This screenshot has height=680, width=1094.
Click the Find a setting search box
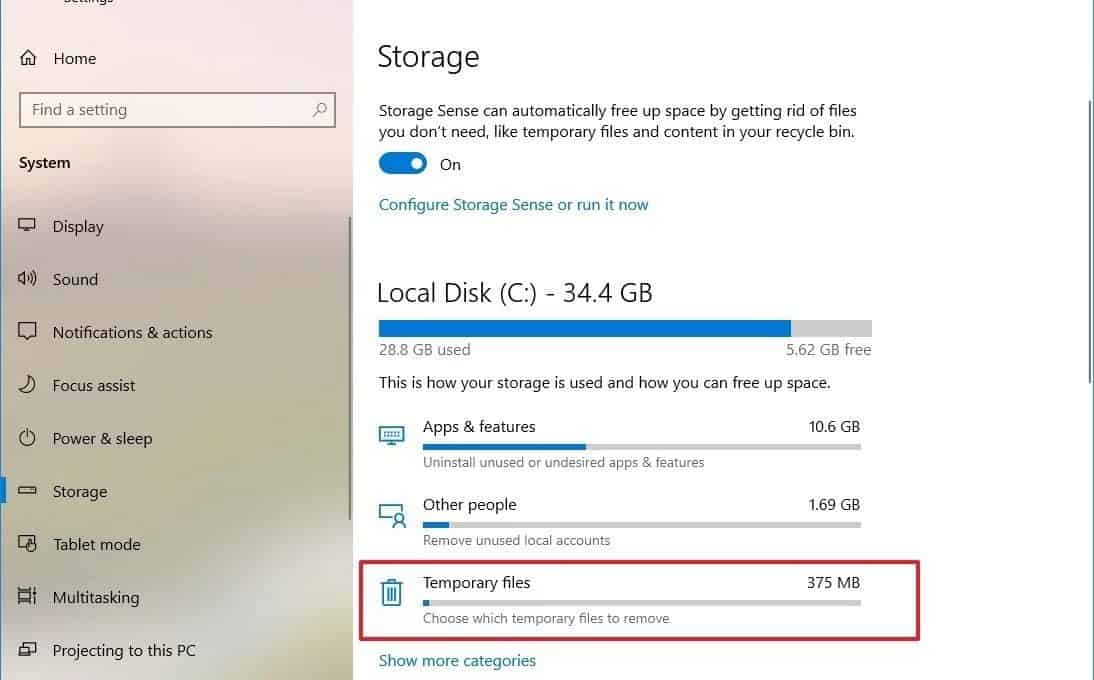pyautogui.click(x=177, y=109)
